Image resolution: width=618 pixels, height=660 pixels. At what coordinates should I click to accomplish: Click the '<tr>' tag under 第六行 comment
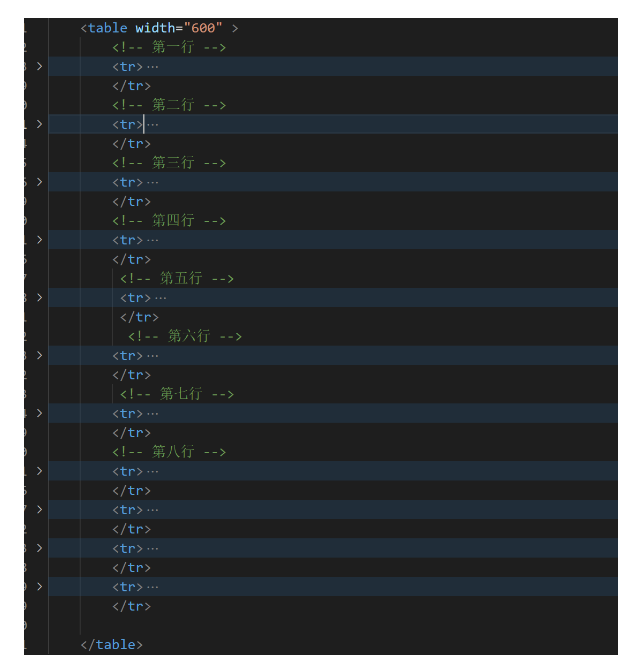point(128,356)
